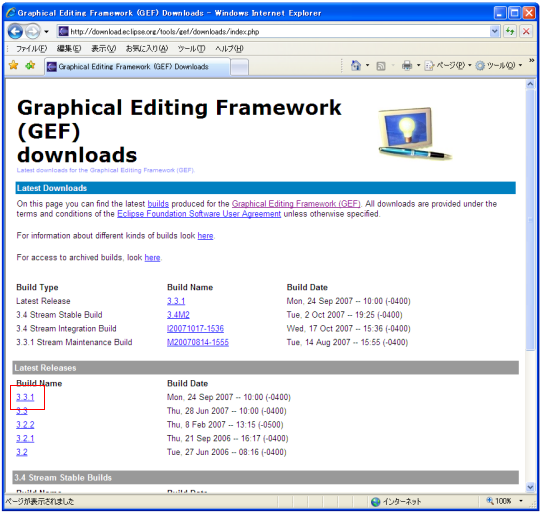
Task: Open the お気に入り(A) menu
Action: tap(147, 49)
